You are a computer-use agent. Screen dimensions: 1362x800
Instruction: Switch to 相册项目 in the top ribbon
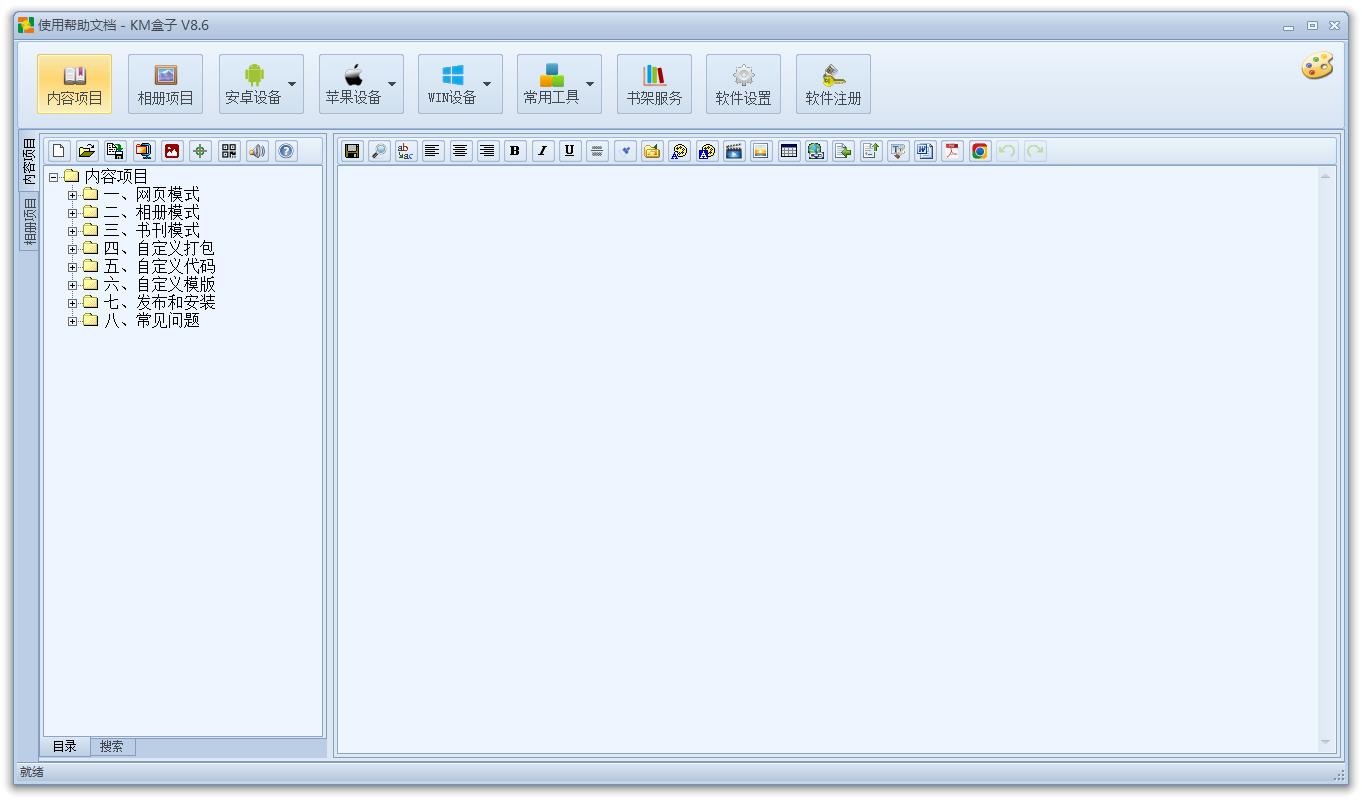pos(166,84)
